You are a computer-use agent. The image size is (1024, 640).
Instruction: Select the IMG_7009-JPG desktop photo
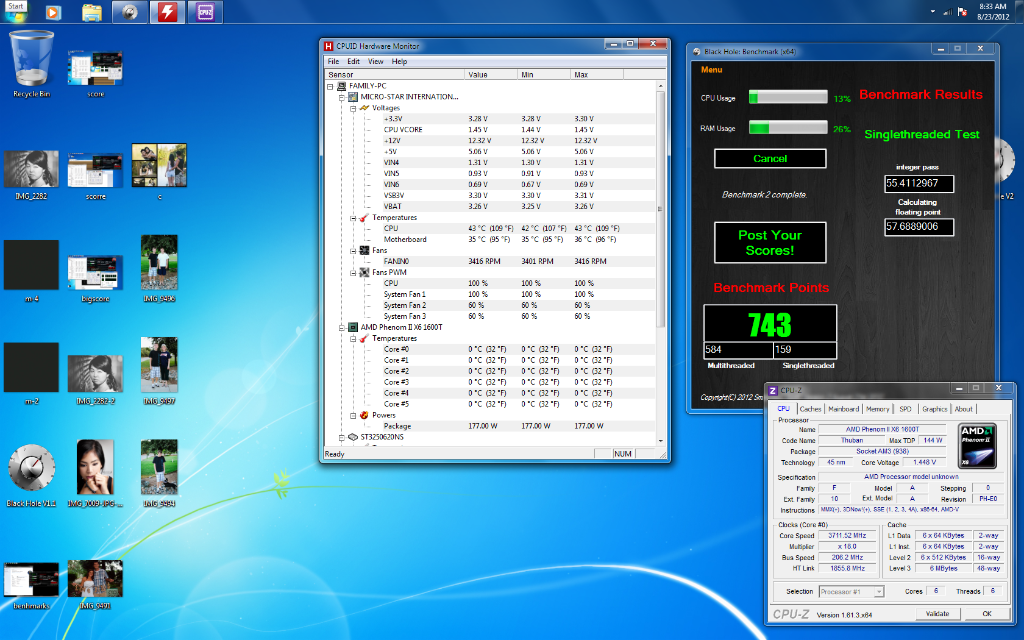pos(95,473)
